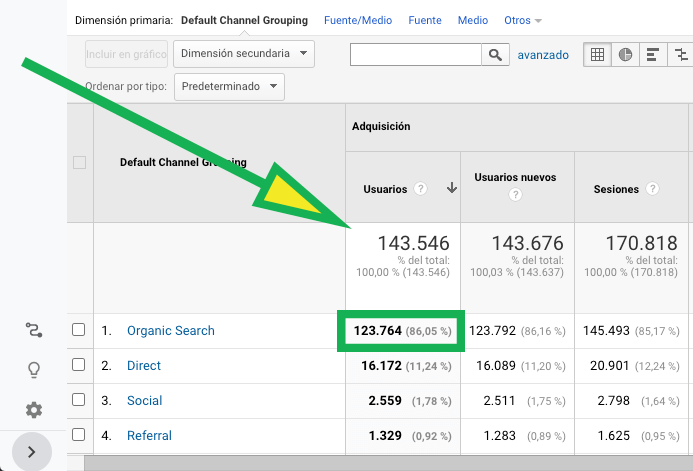Image resolution: width=693 pixels, height=471 pixels.
Task: Sort by Usuarios descending arrow
Action: pos(452,188)
